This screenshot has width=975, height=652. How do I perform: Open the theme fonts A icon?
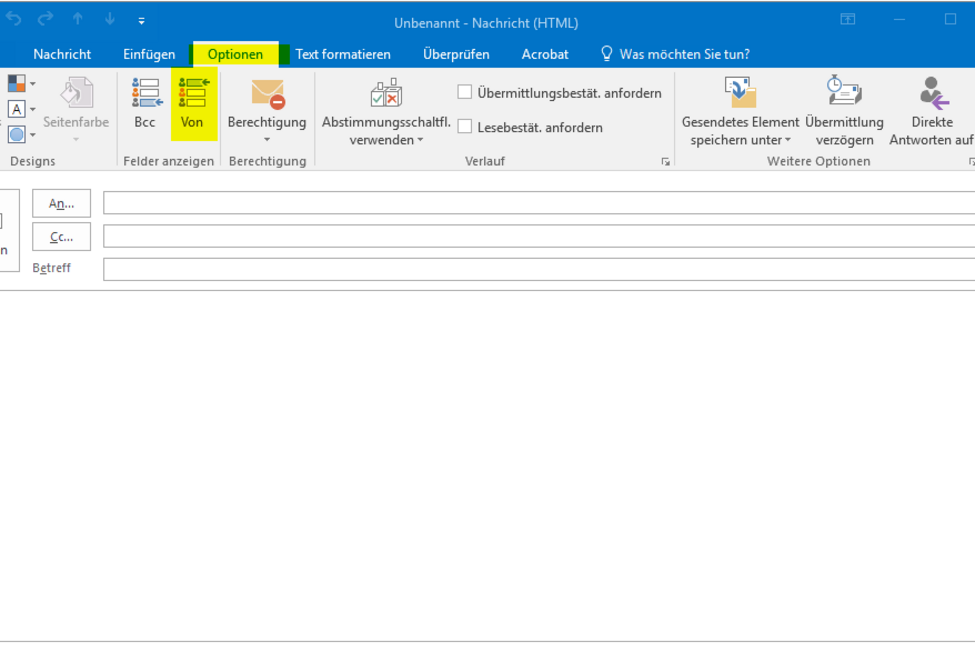click(18, 109)
